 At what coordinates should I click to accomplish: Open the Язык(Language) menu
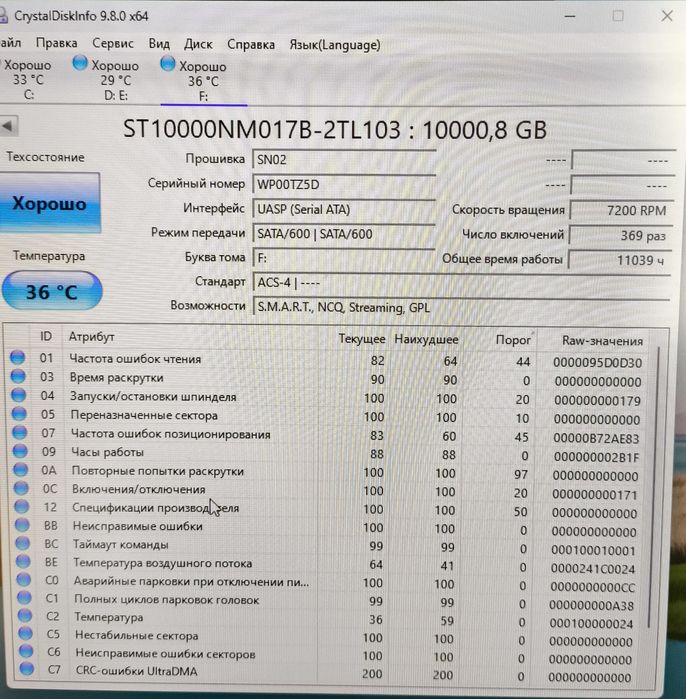point(335,45)
